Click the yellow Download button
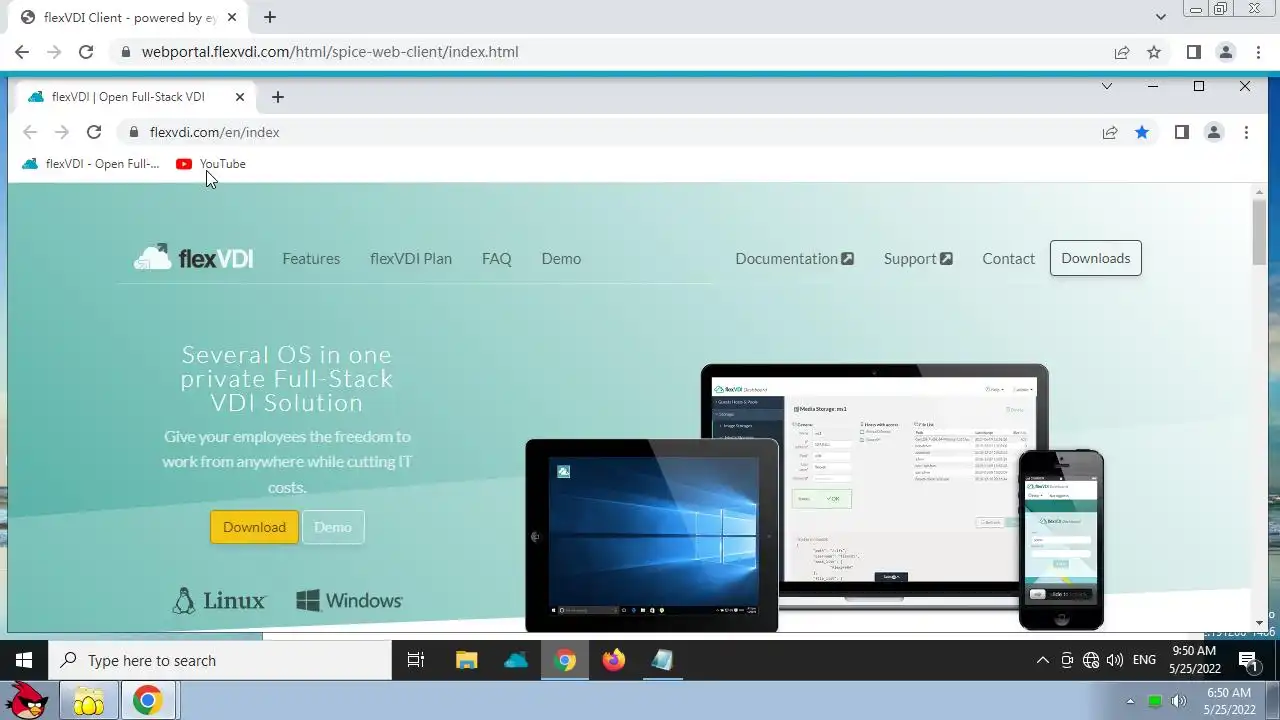This screenshot has width=1280, height=720. 254,527
